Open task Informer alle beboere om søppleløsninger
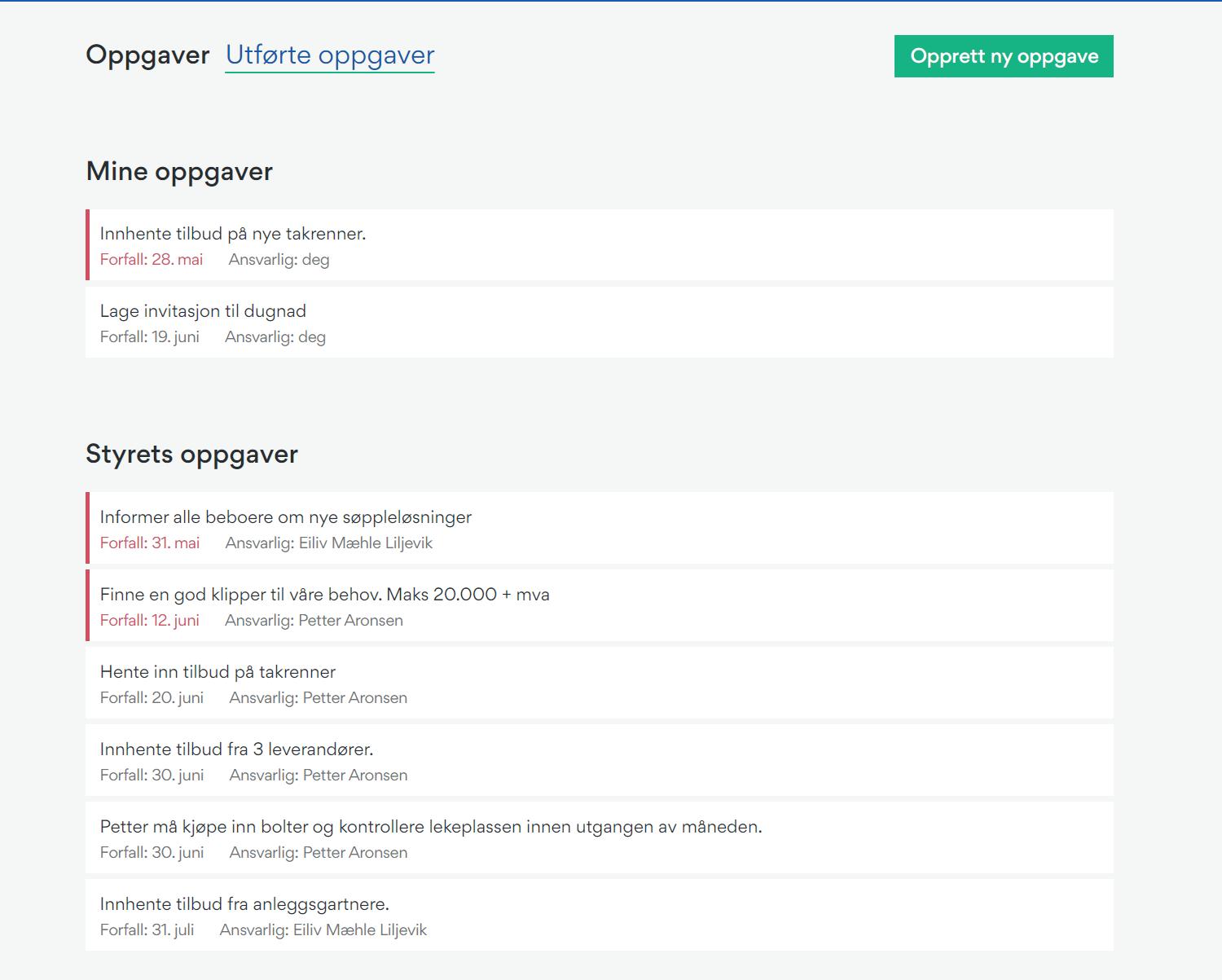Viewport: 1222px width, 980px height. point(600,528)
